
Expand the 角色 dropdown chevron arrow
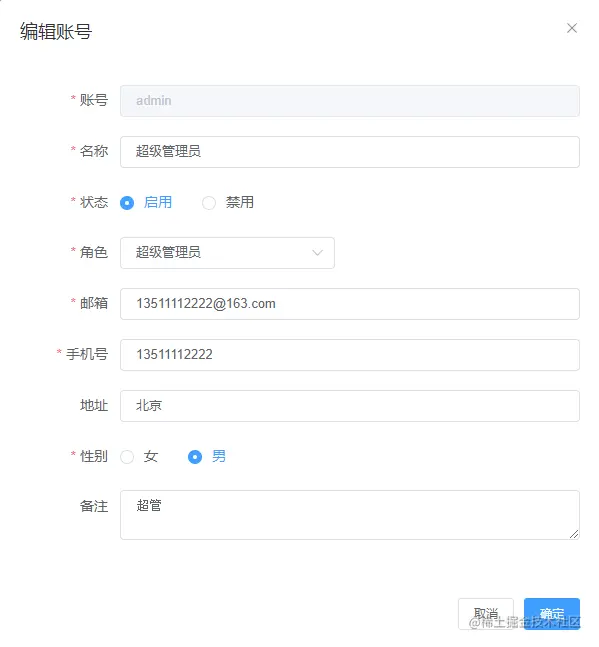317,253
